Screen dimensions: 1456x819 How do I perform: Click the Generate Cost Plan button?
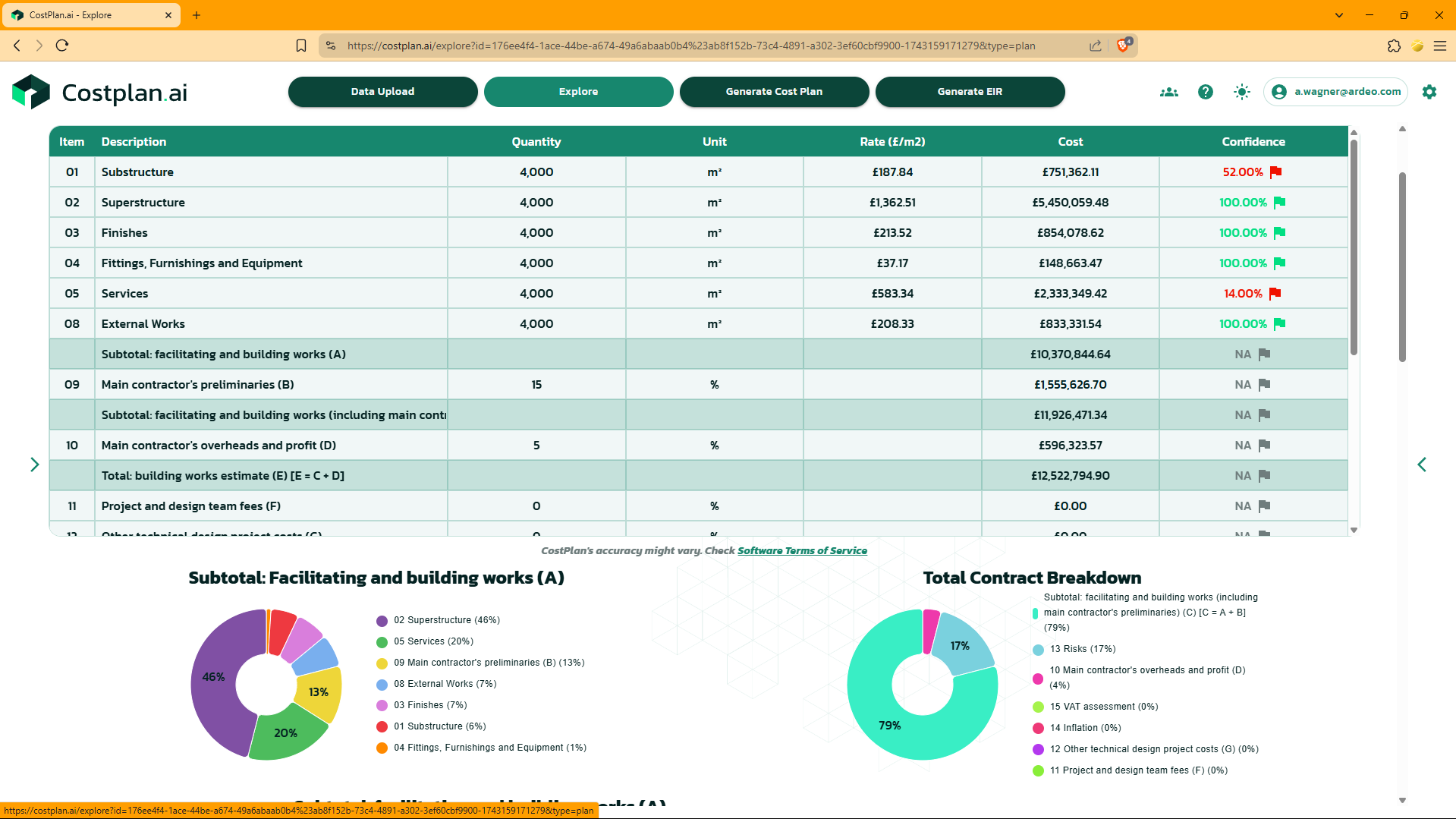(774, 91)
